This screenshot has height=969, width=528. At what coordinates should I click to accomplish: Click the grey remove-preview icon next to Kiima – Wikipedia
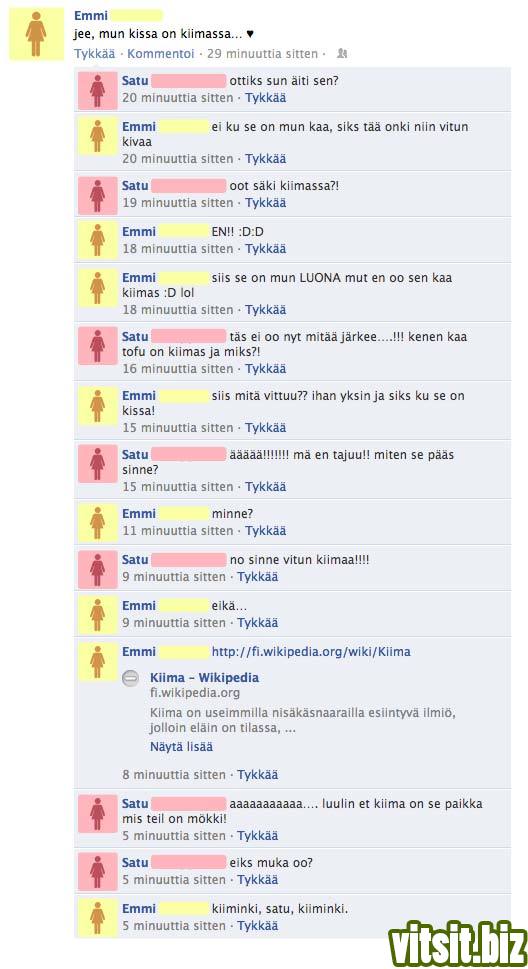point(130,679)
